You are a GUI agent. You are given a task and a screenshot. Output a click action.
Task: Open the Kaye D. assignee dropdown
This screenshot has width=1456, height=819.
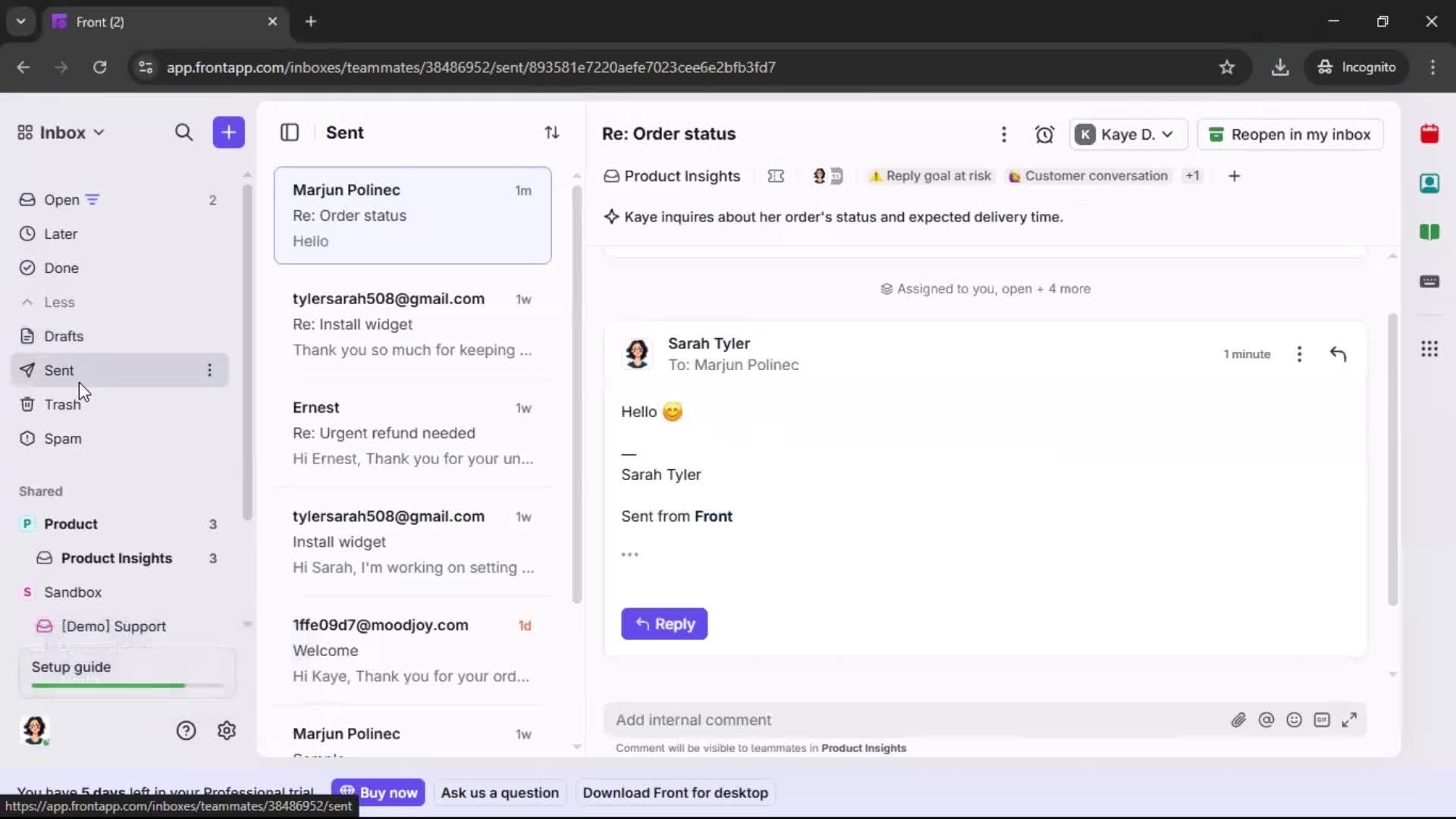1128,134
